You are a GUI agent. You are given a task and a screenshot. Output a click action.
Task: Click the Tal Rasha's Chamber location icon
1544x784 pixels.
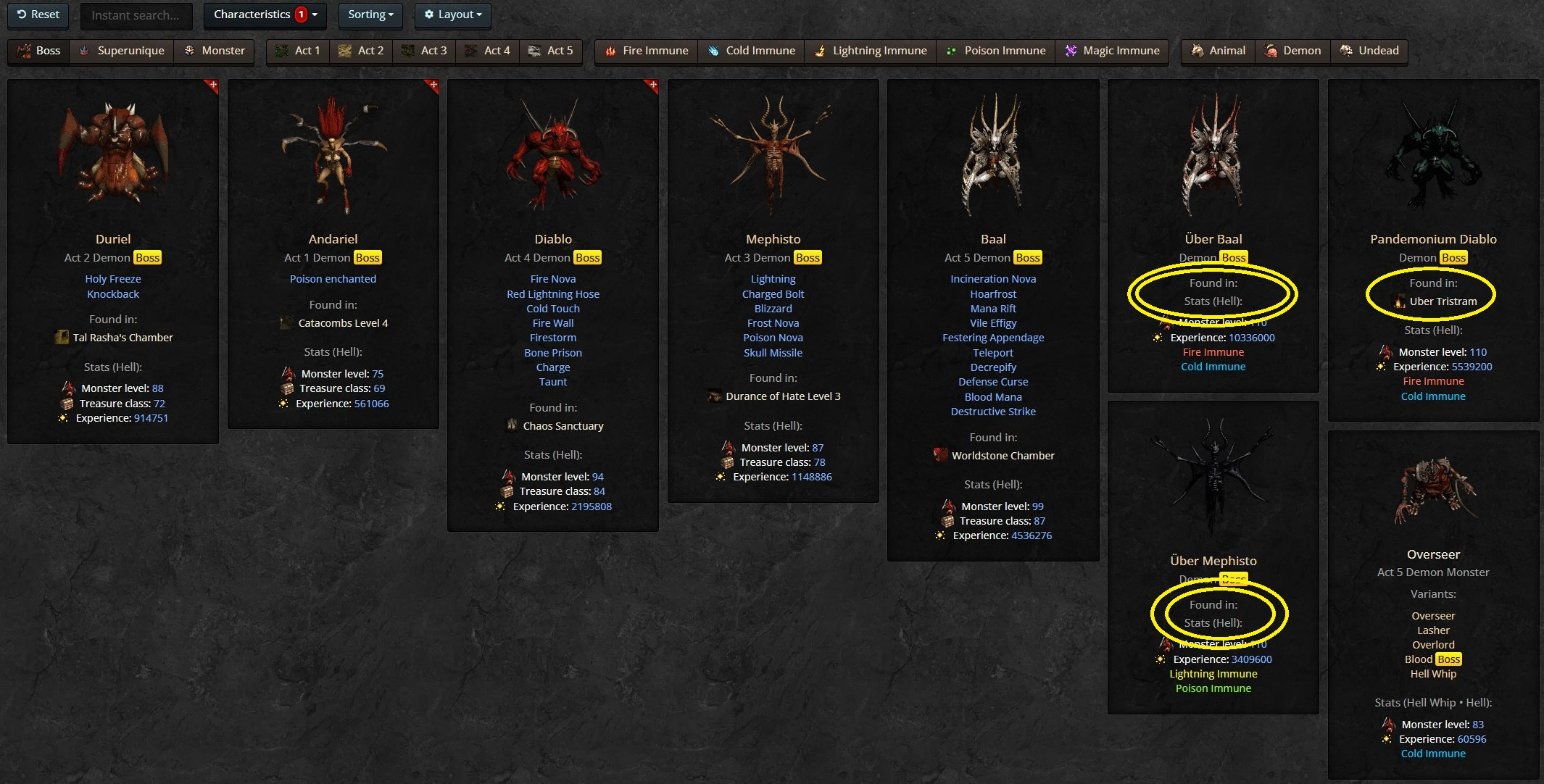point(62,338)
